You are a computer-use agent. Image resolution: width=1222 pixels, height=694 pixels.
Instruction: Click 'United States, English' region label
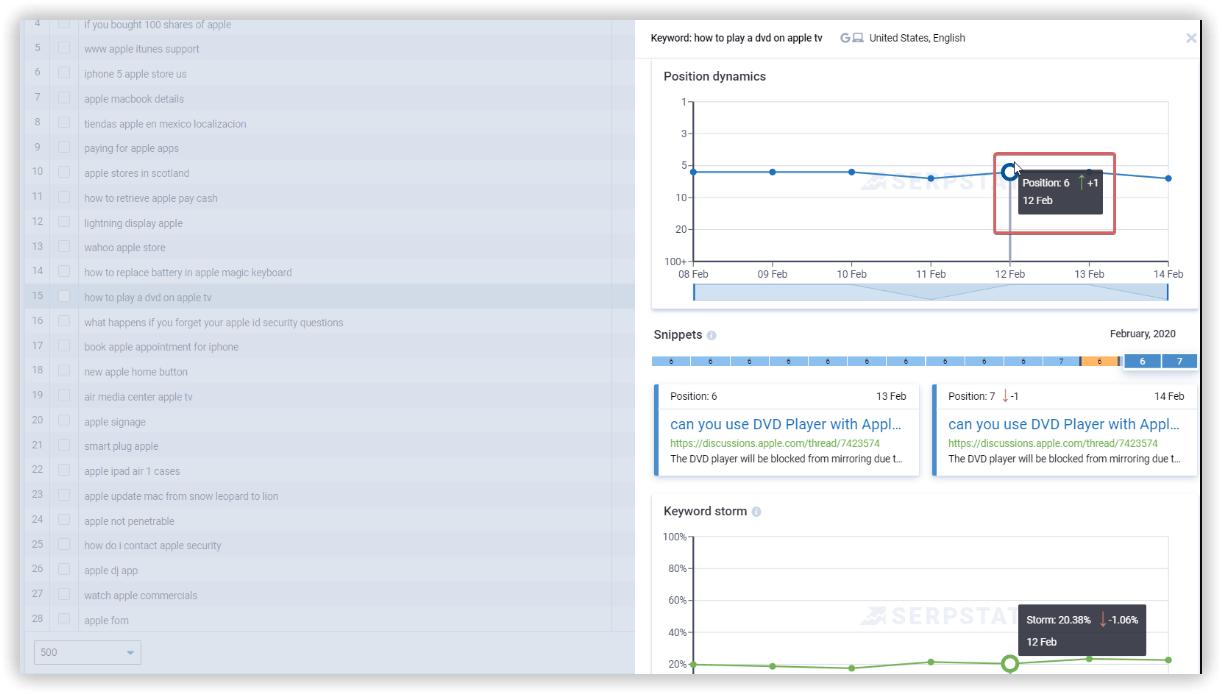(917, 38)
